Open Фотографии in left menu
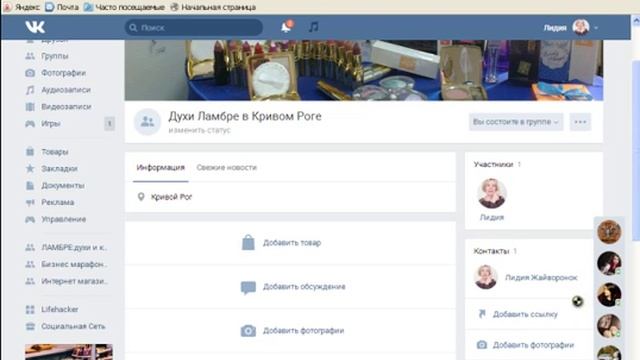The height and width of the screenshot is (360, 640). [x=63, y=73]
